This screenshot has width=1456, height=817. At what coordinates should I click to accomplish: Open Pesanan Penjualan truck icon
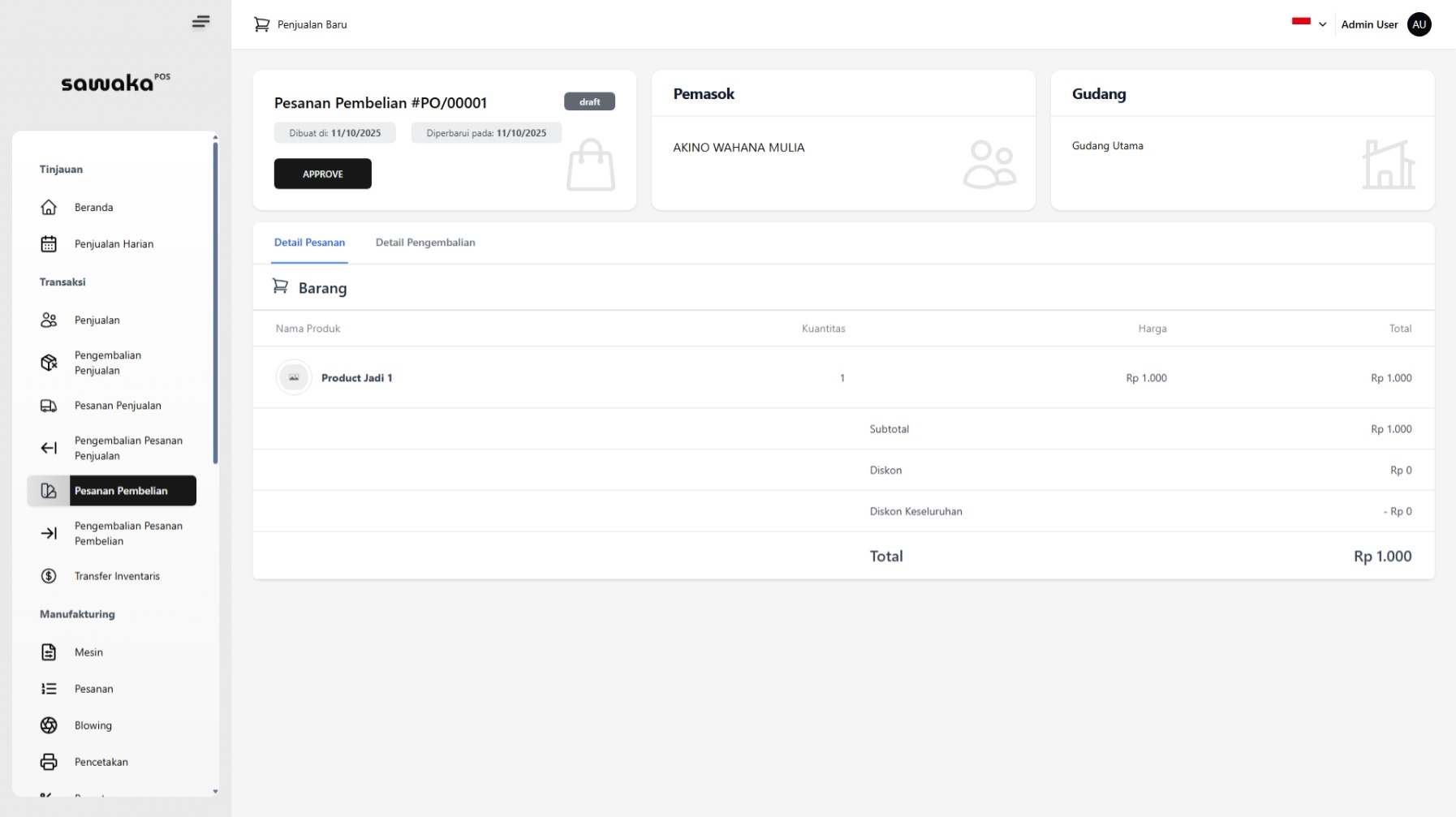(49, 406)
